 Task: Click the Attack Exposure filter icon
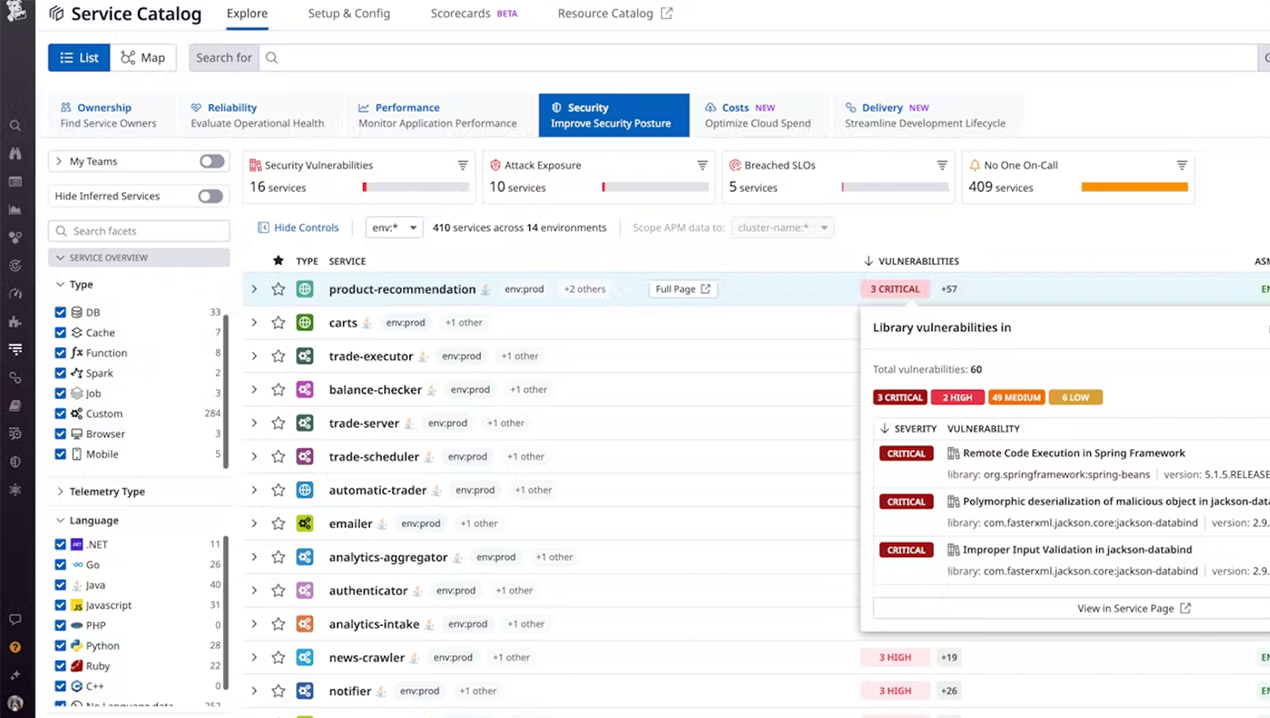coord(702,165)
